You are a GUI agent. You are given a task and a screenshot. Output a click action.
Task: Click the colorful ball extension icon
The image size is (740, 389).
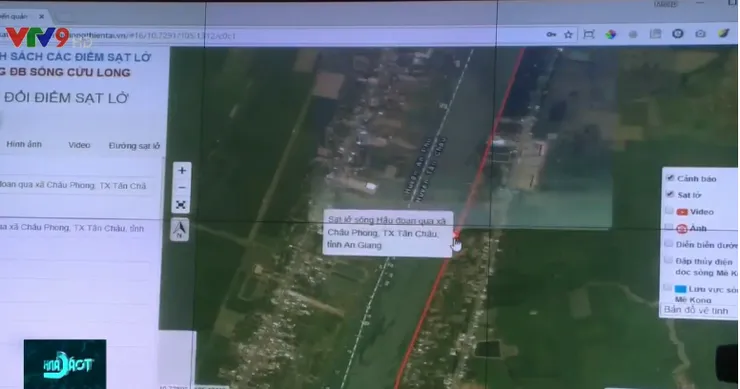pyautogui.click(x=611, y=34)
